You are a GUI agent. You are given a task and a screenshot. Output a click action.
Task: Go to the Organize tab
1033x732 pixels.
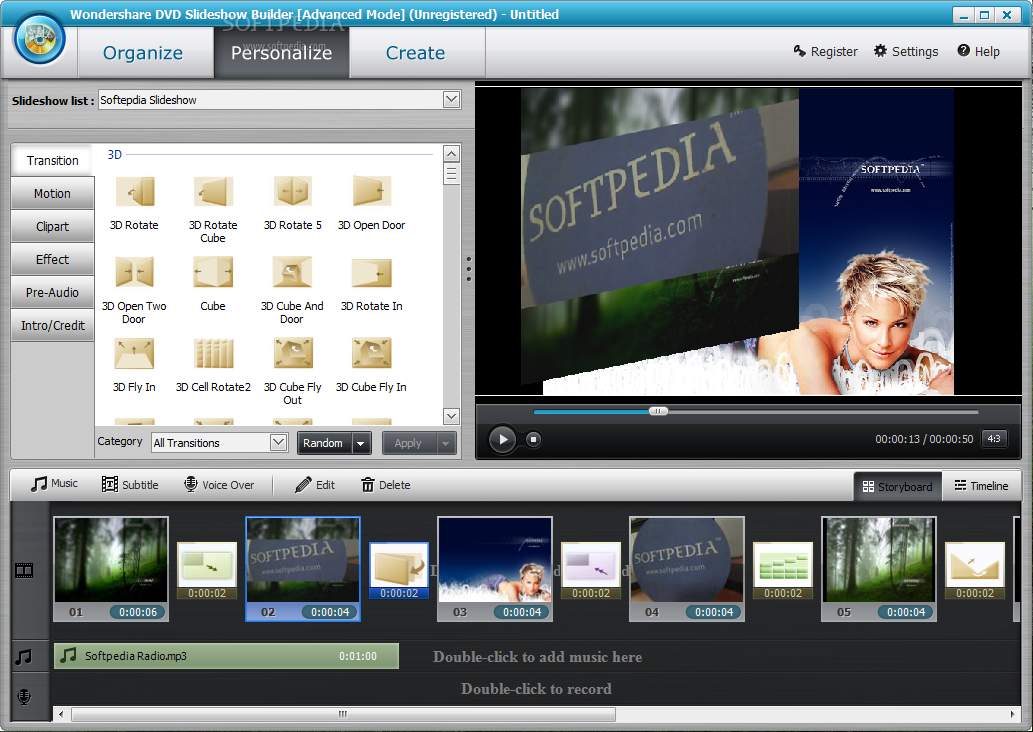[x=143, y=53]
